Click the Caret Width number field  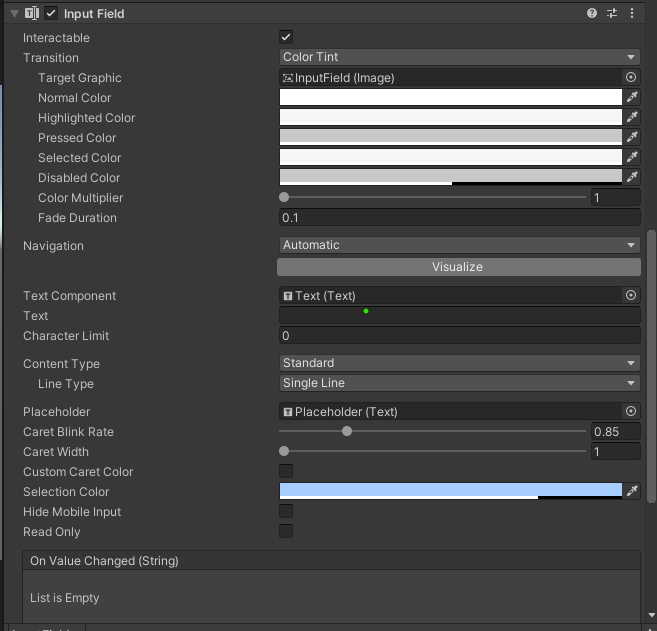(616, 451)
